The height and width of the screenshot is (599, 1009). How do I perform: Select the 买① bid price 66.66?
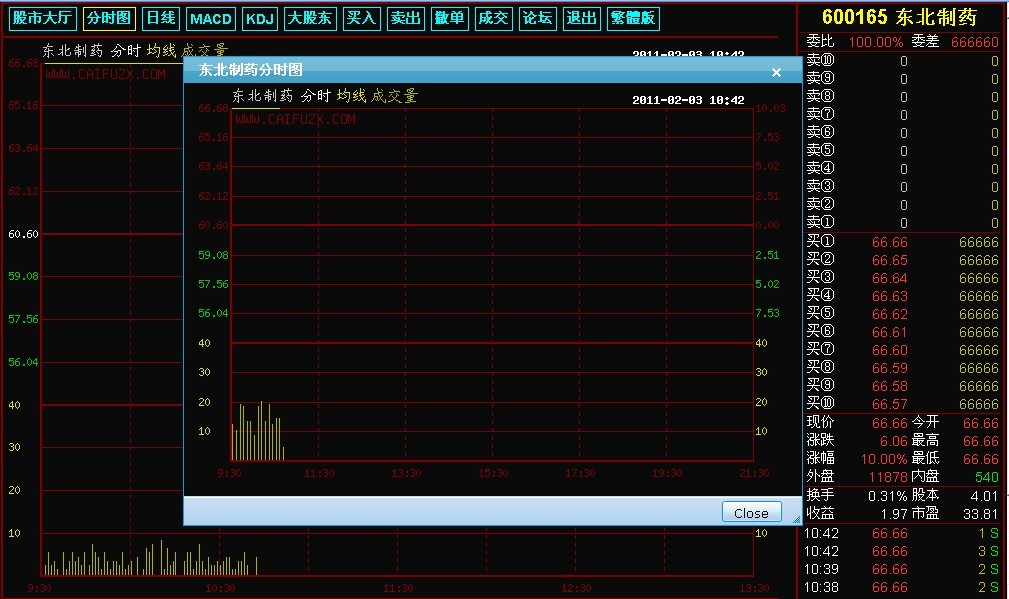(889, 242)
